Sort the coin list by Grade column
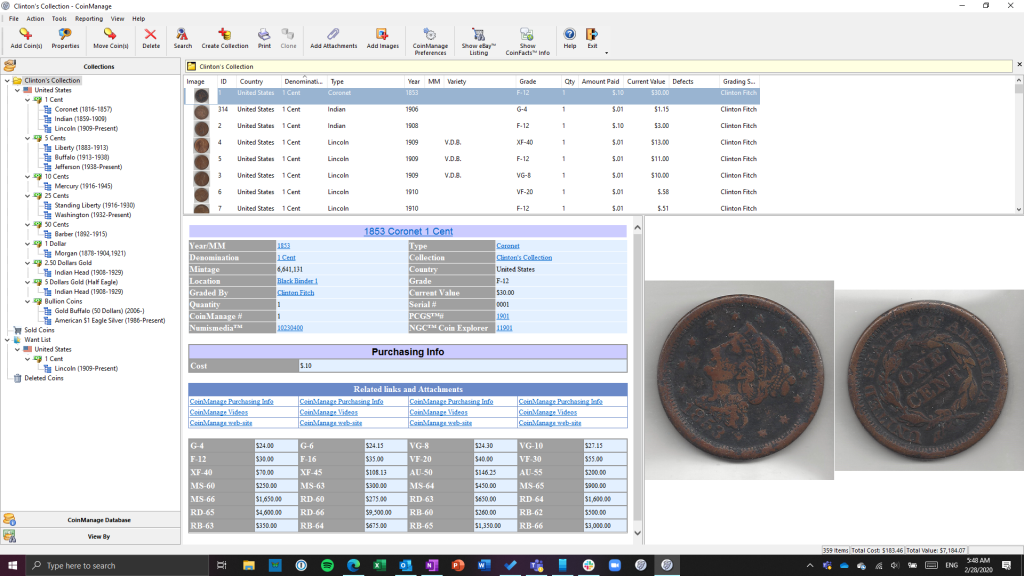The width and height of the screenshot is (1024, 576). [x=527, y=82]
